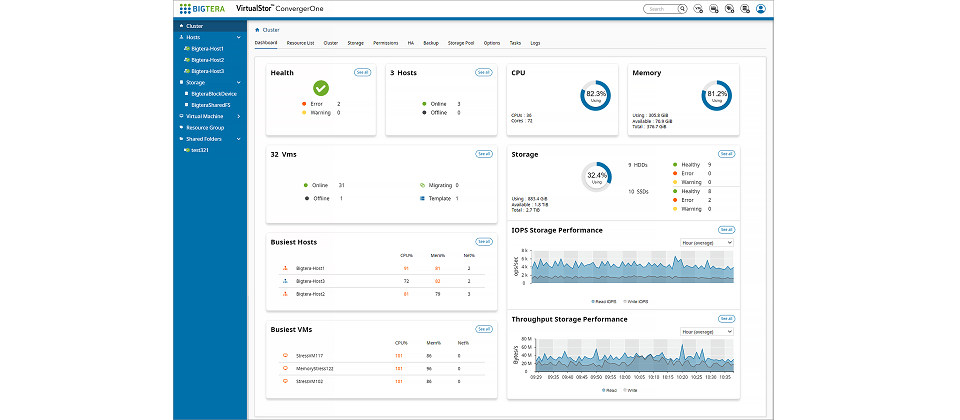Click See all in the Busiest VMs card
The width and height of the screenshot is (960, 420).
[x=484, y=329]
